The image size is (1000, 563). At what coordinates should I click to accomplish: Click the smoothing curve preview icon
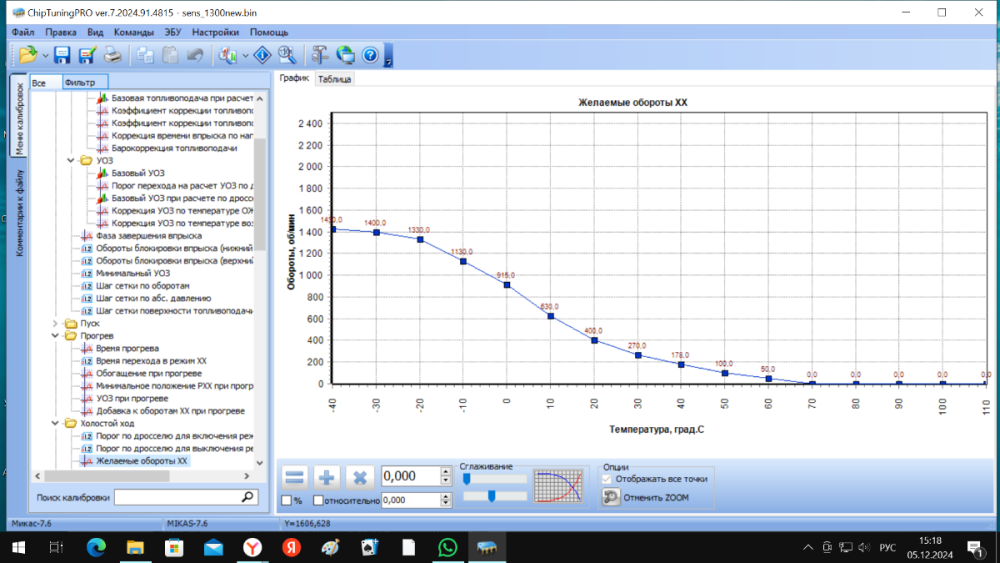coord(558,487)
